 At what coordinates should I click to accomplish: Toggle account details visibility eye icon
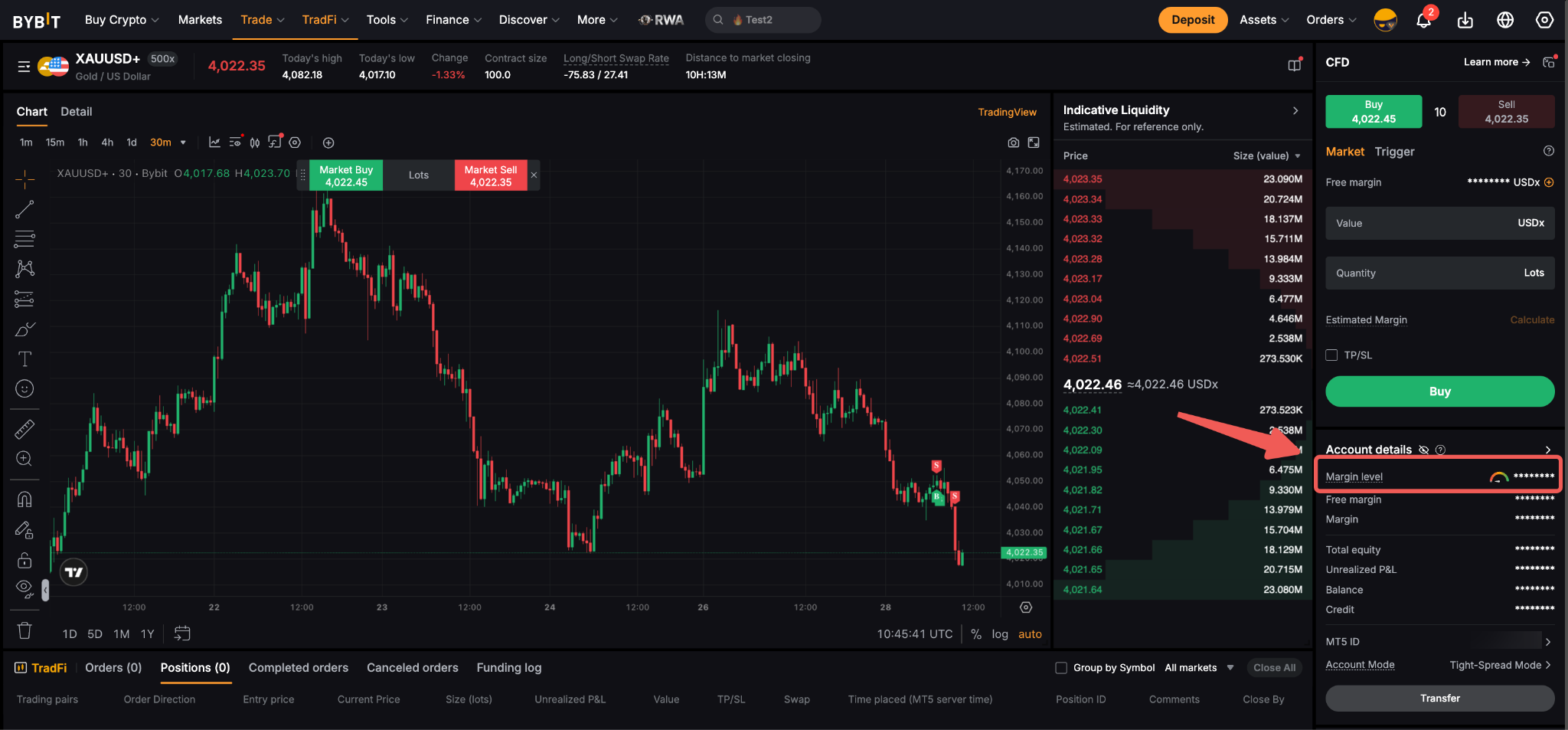coord(1423,450)
